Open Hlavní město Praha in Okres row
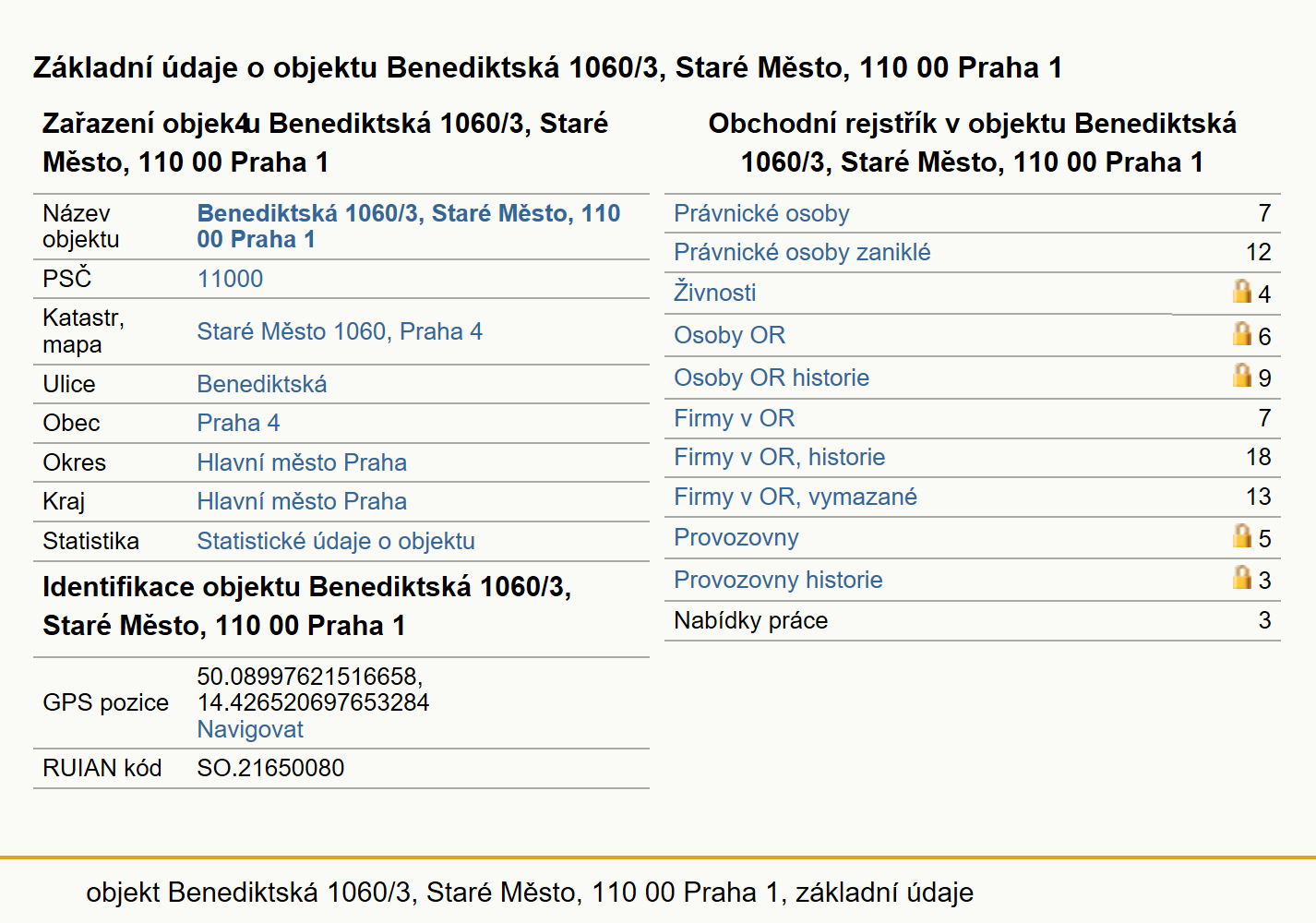 click(x=302, y=462)
